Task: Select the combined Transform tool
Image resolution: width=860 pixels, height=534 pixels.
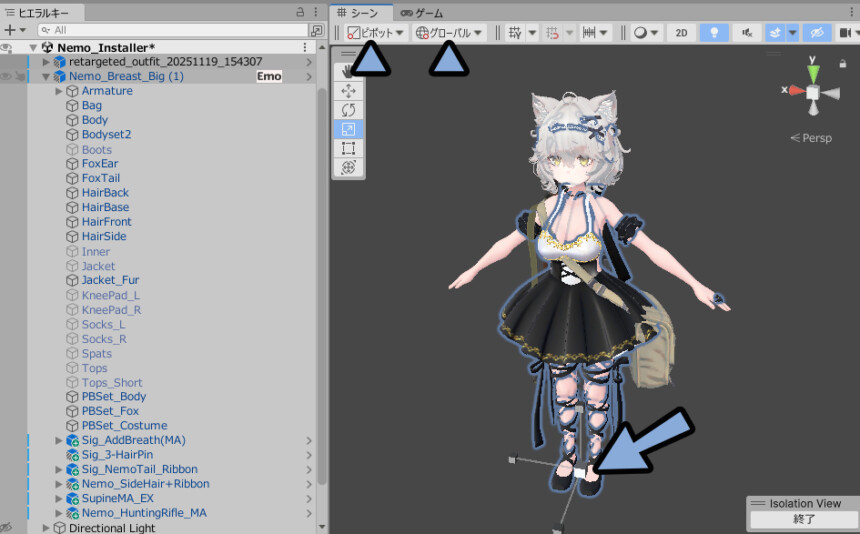Action: tap(349, 168)
